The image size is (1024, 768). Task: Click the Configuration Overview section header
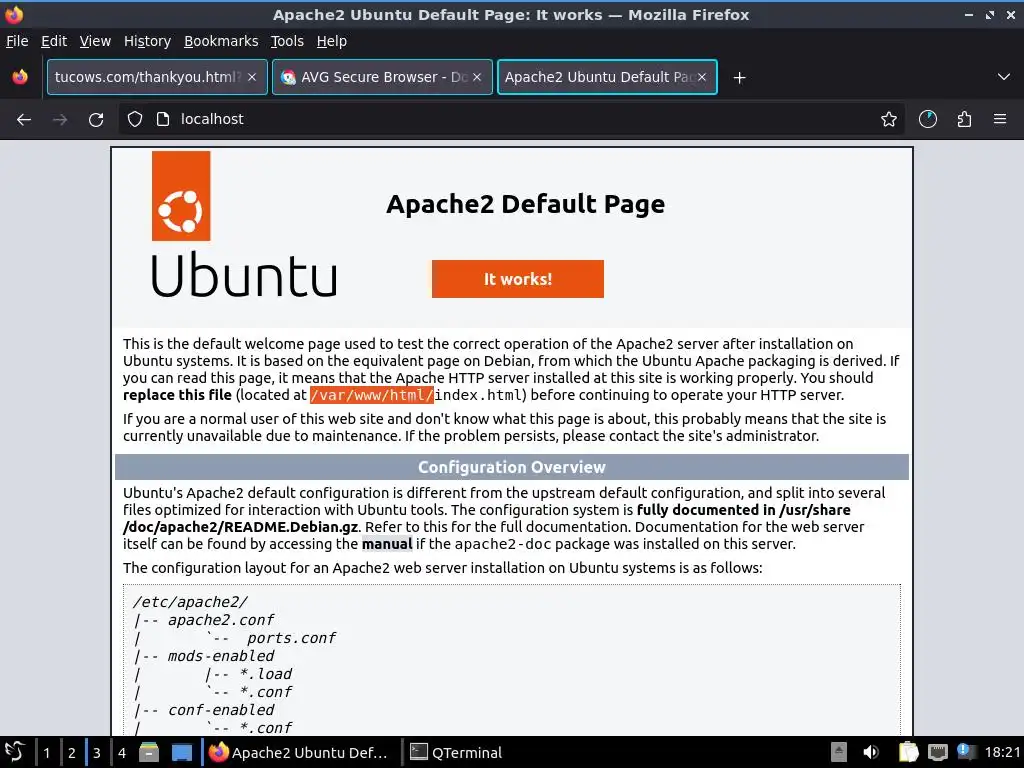(x=512, y=467)
